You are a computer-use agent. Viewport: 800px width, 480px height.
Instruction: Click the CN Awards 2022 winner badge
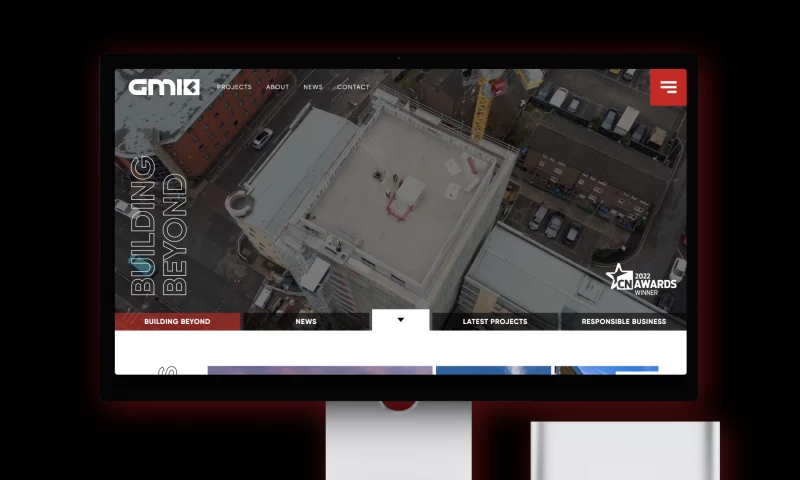641,280
